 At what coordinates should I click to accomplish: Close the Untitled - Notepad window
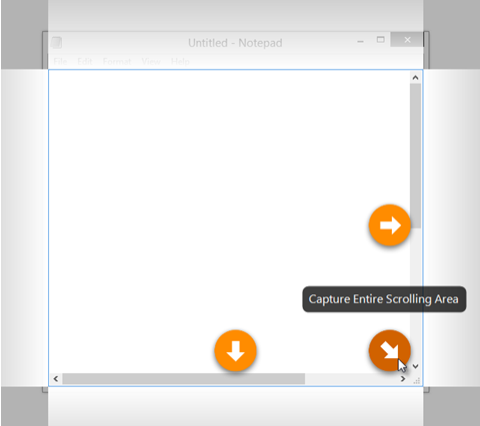point(407,40)
